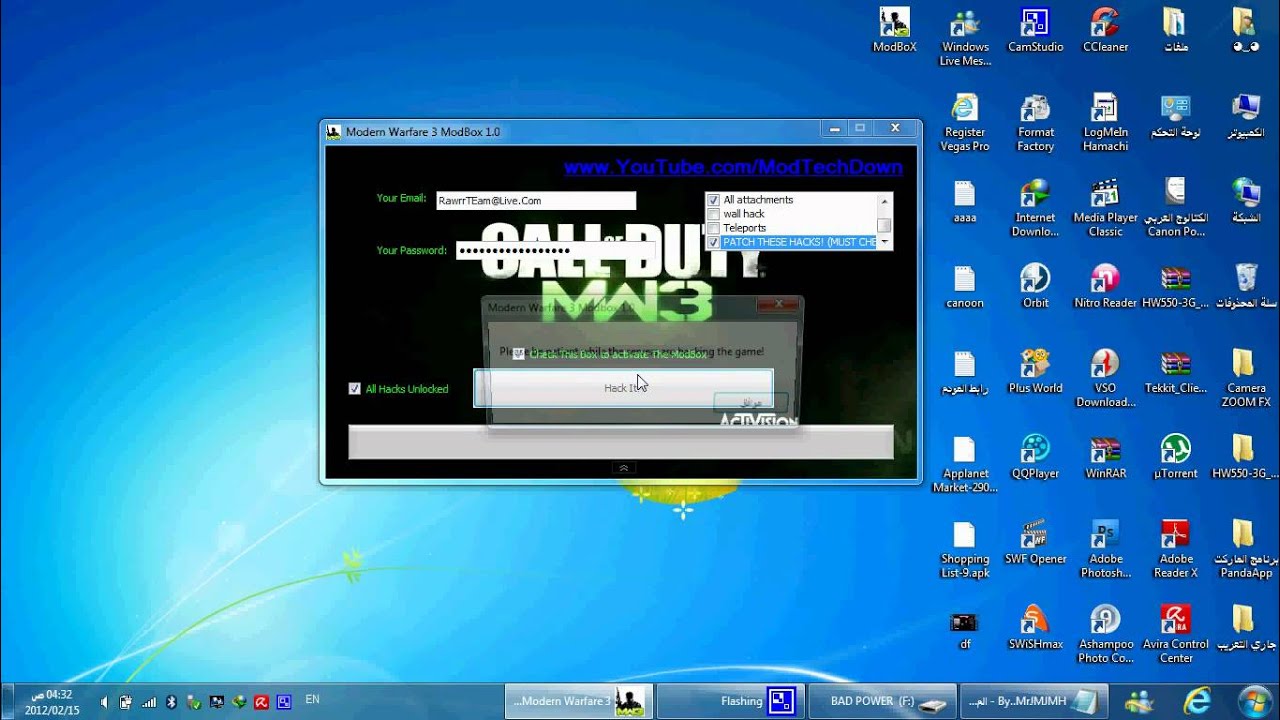Click the EN language indicator
The height and width of the screenshot is (720, 1280).
coord(313,702)
